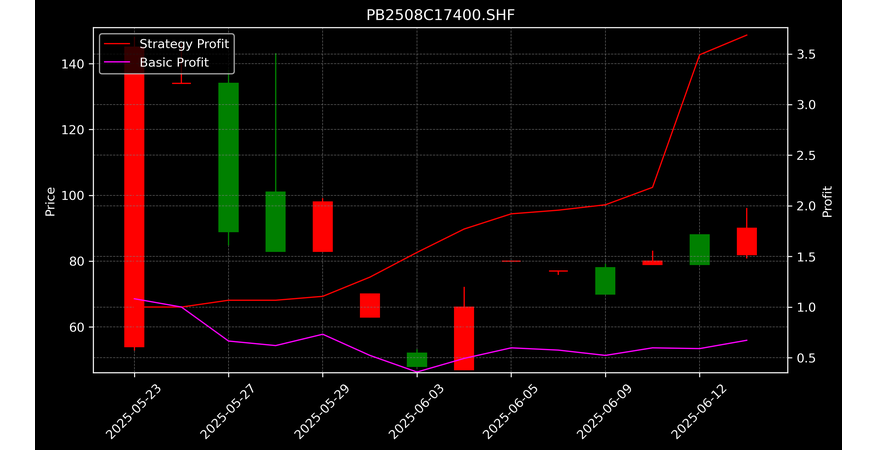Click the tall red candlestick on 2025-05-23

[x=134, y=197]
